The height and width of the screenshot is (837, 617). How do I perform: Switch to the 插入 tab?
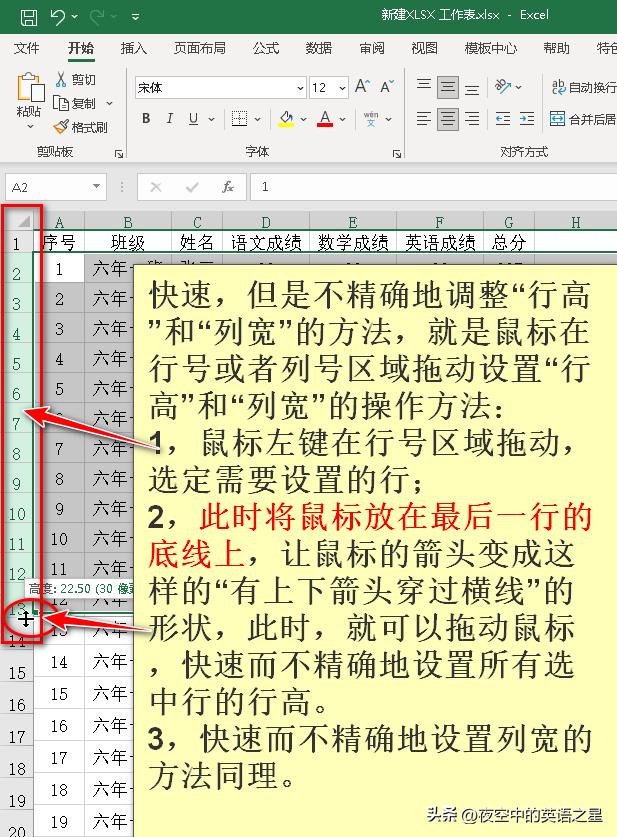tap(133, 49)
